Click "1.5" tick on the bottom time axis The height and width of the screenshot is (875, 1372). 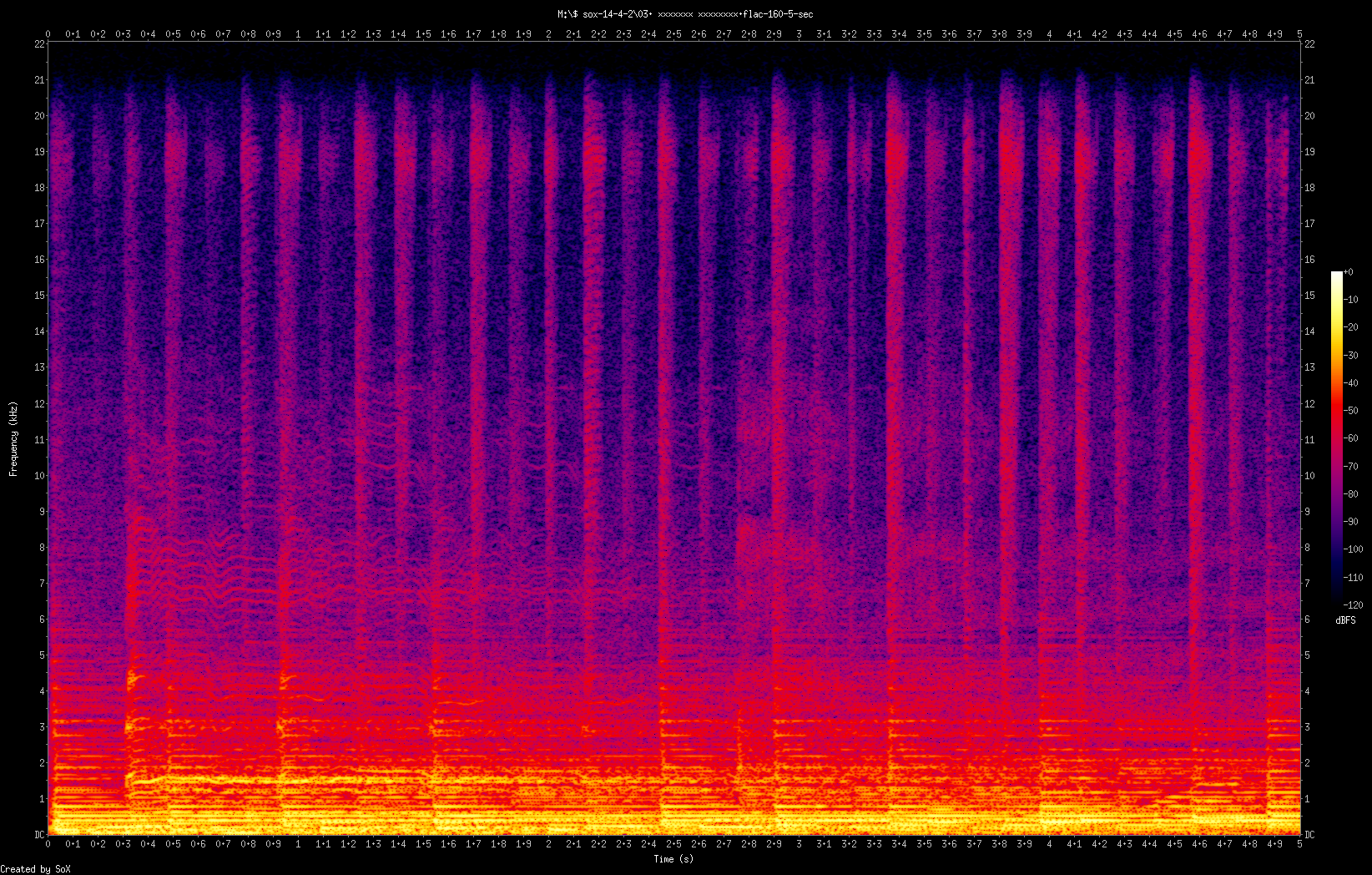423,844
